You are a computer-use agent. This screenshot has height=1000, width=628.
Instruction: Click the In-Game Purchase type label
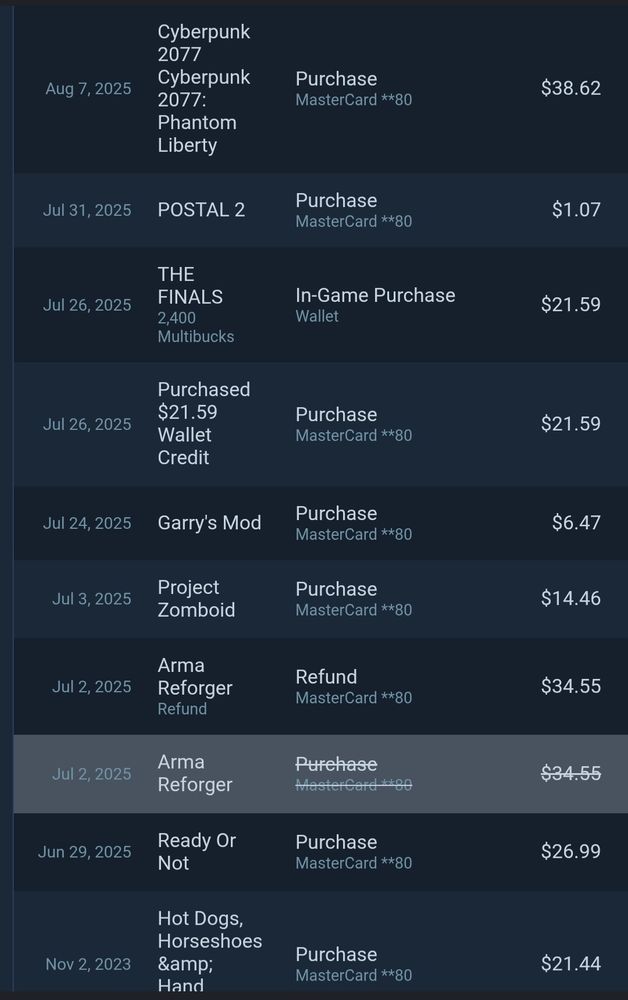(x=375, y=295)
